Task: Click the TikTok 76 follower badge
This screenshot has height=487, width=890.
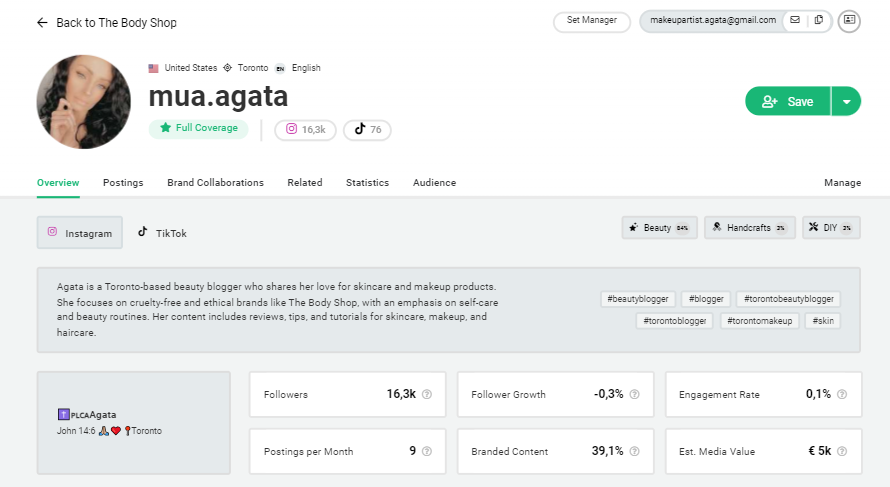Action: tap(367, 130)
